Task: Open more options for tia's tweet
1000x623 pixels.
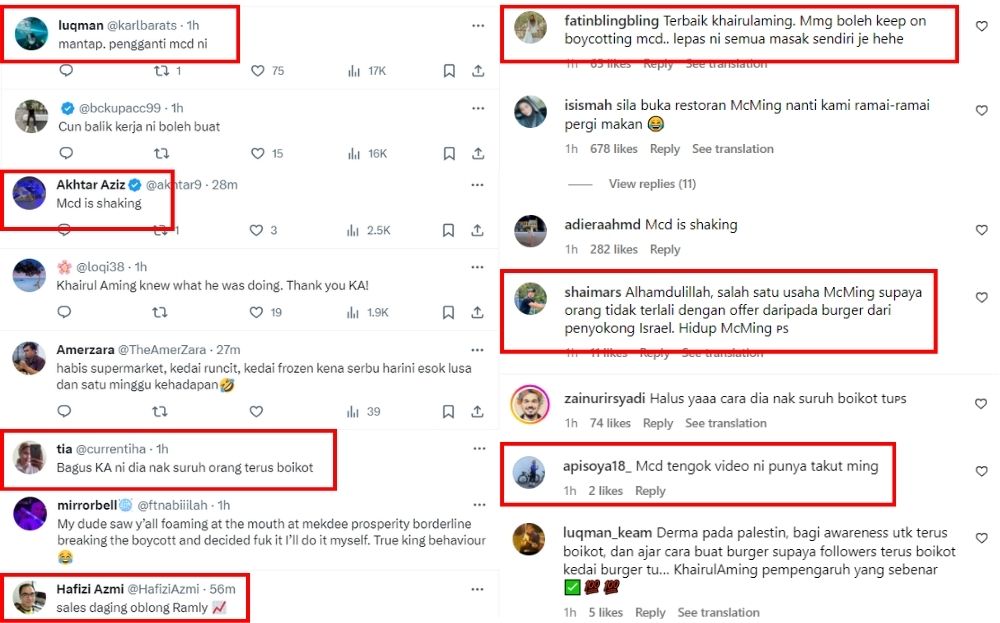Action: click(x=479, y=449)
